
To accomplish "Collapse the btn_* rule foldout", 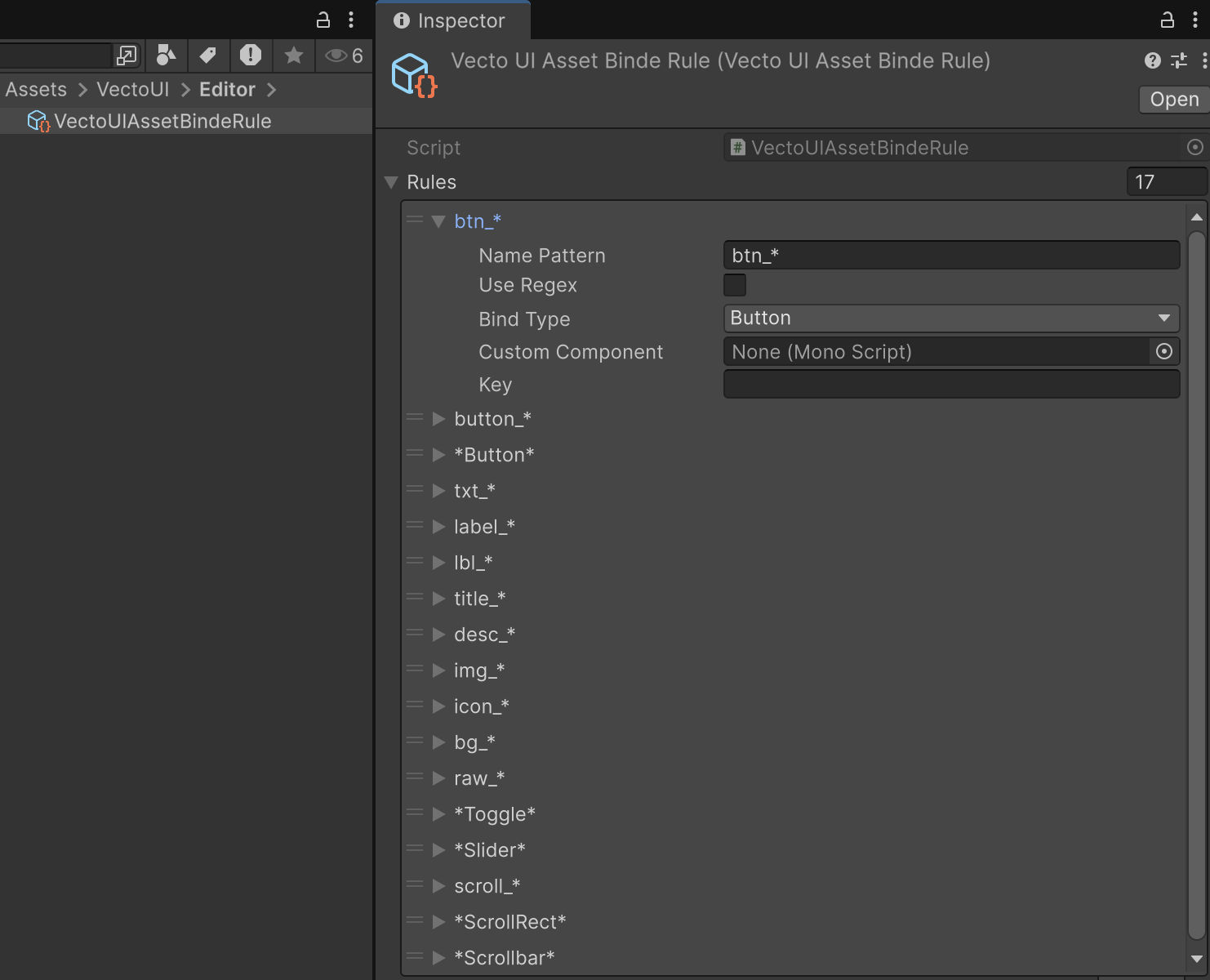I will point(438,220).
